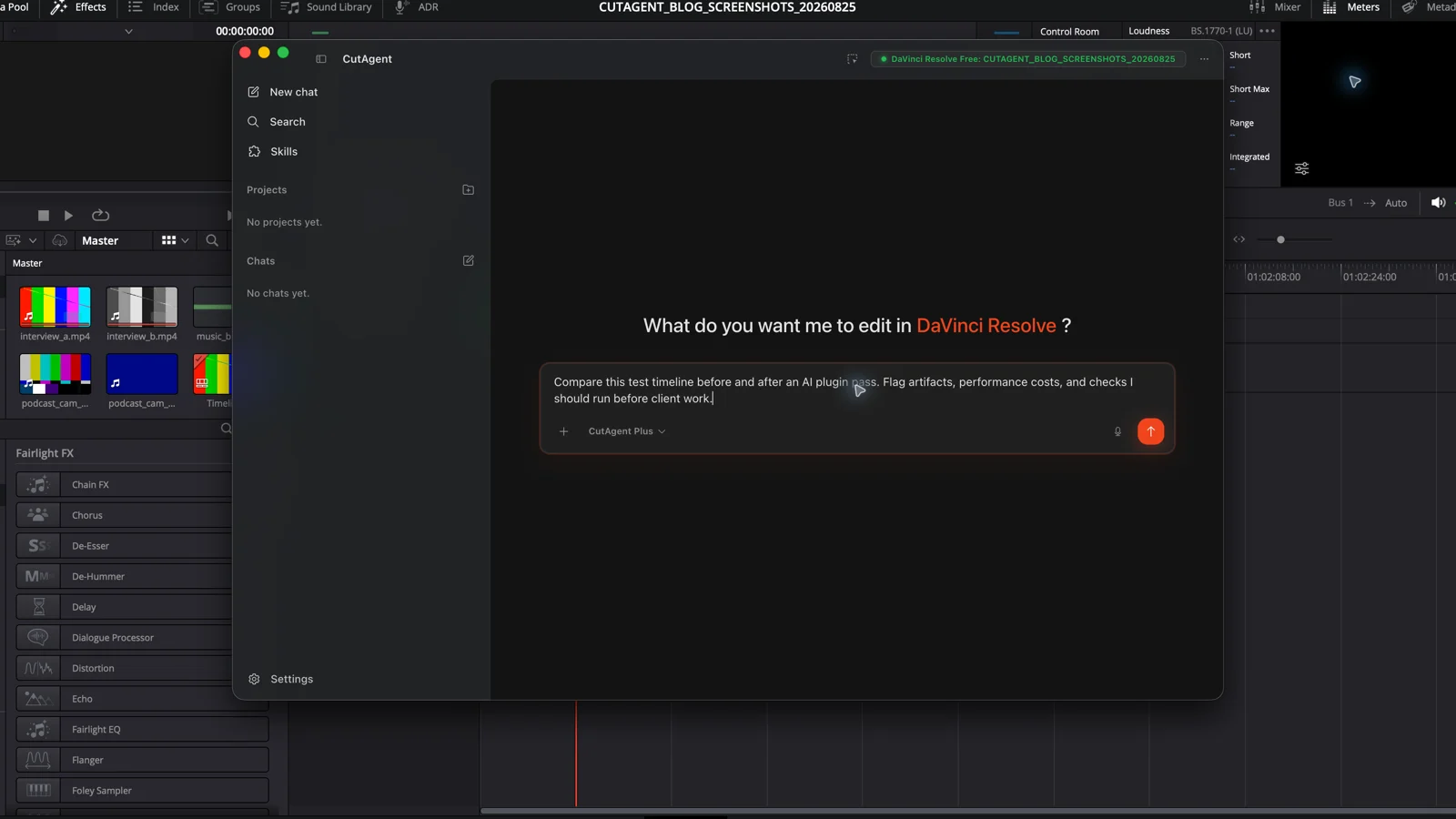This screenshot has height=819, width=1456.
Task: Click the Stop playback button in media pool
Action: click(x=43, y=216)
